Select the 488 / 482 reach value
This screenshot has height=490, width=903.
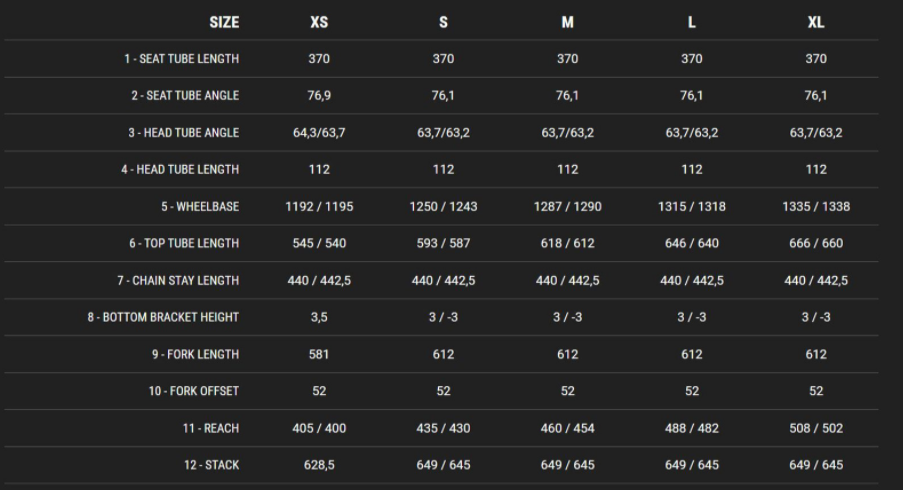[691, 428]
